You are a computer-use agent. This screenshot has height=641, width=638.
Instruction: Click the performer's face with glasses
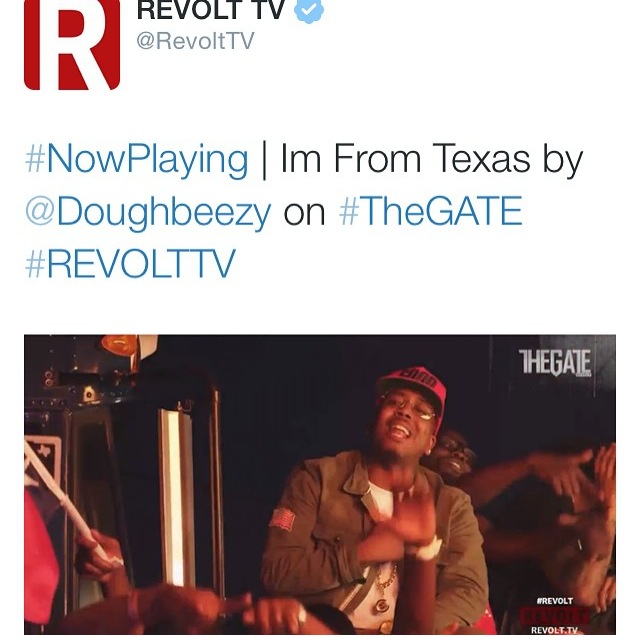(x=407, y=425)
